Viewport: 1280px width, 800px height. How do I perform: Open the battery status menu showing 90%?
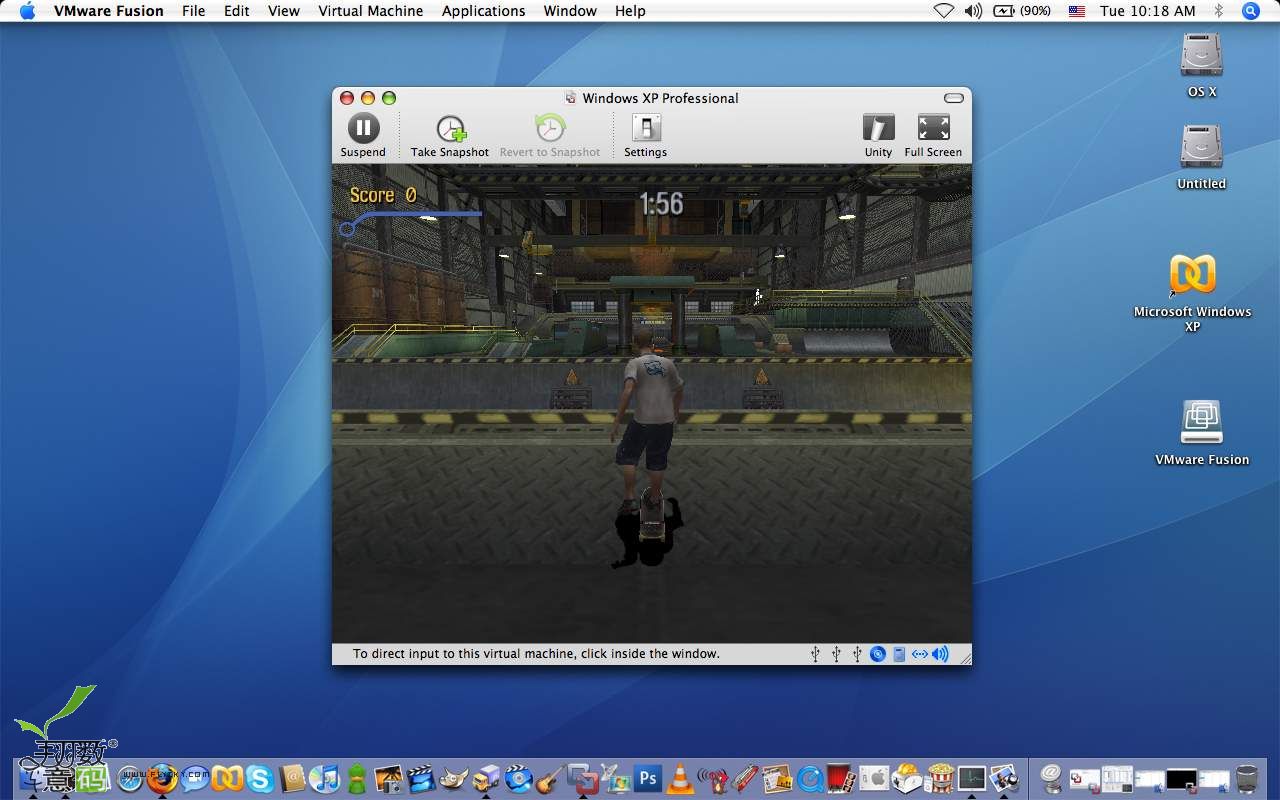click(x=1022, y=11)
